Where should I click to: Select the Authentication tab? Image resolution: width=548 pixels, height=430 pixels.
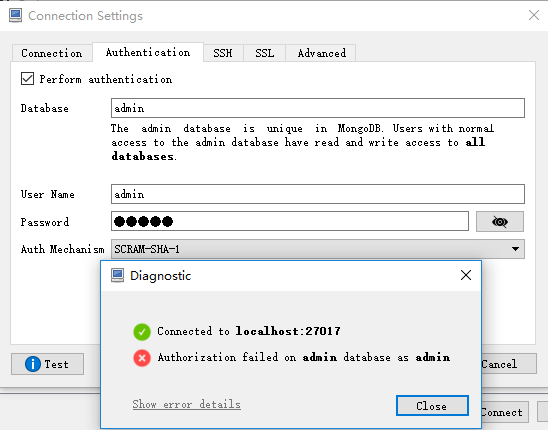(x=148, y=52)
